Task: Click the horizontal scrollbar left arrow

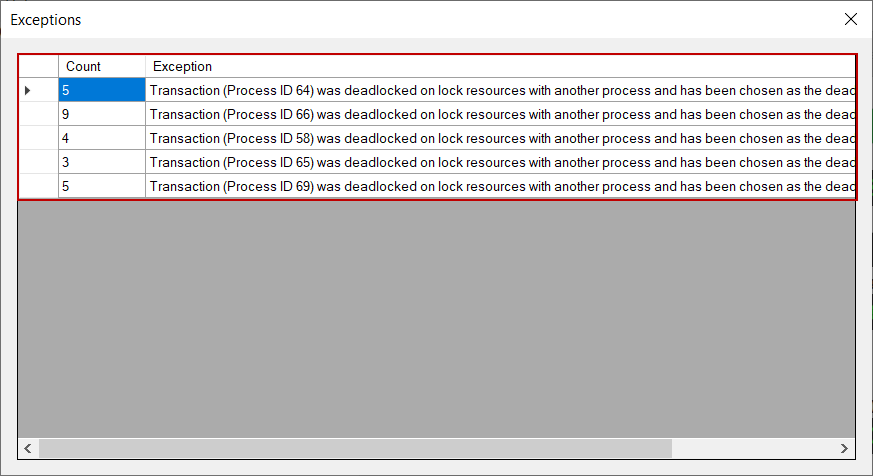Action: coord(28,448)
